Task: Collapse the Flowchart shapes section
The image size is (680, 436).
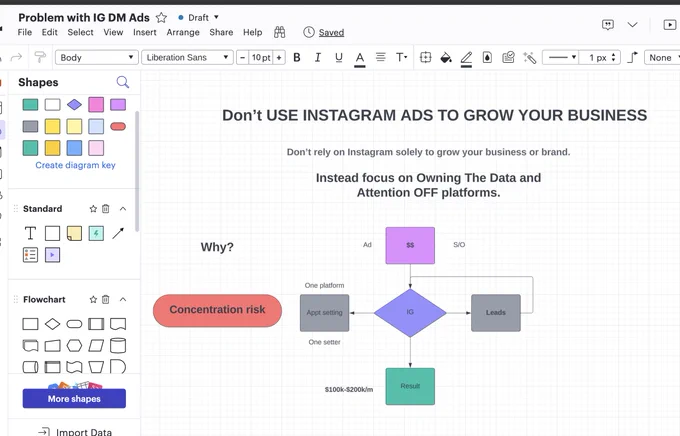Action: (x=123, y=299)
